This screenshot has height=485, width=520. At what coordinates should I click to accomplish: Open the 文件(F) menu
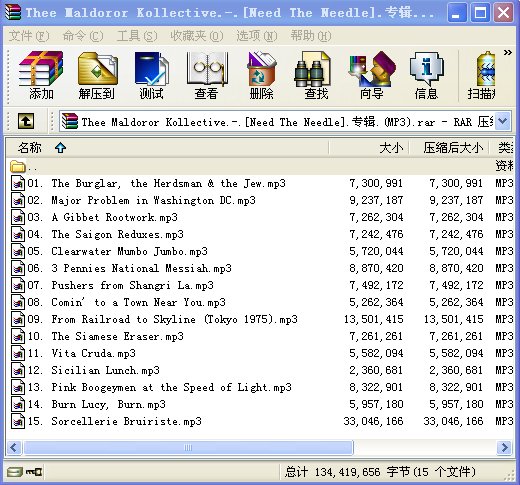[x=29, y=36]
